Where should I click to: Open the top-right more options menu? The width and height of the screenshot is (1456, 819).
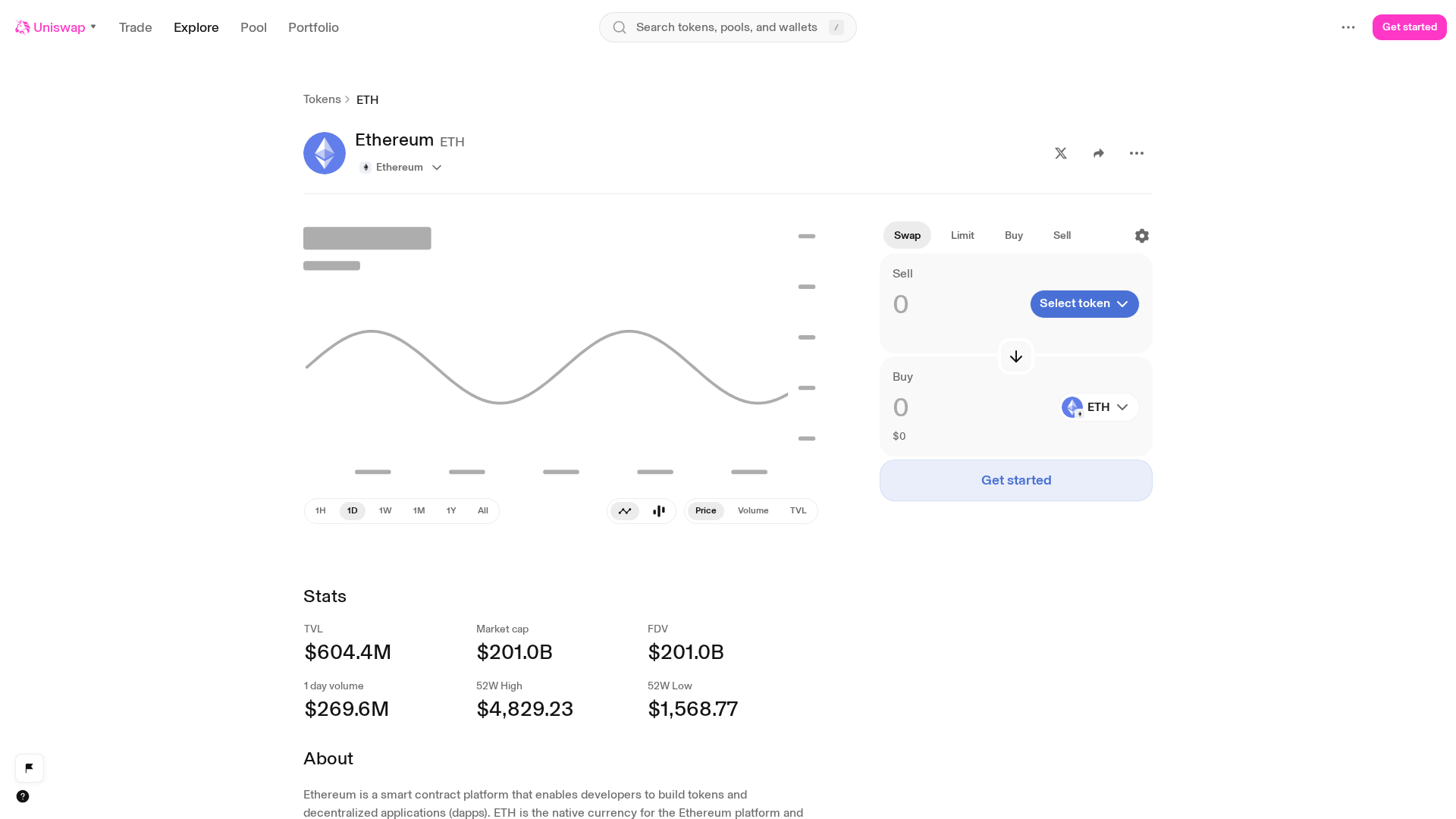[1348, 27]
